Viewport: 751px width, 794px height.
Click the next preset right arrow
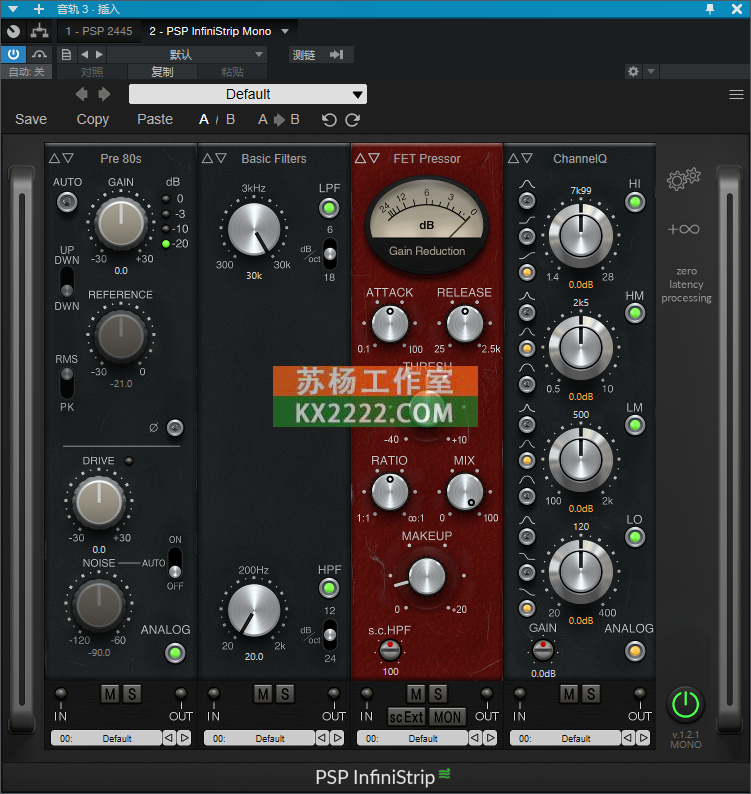pyautogui.click(x=104, y=94)
